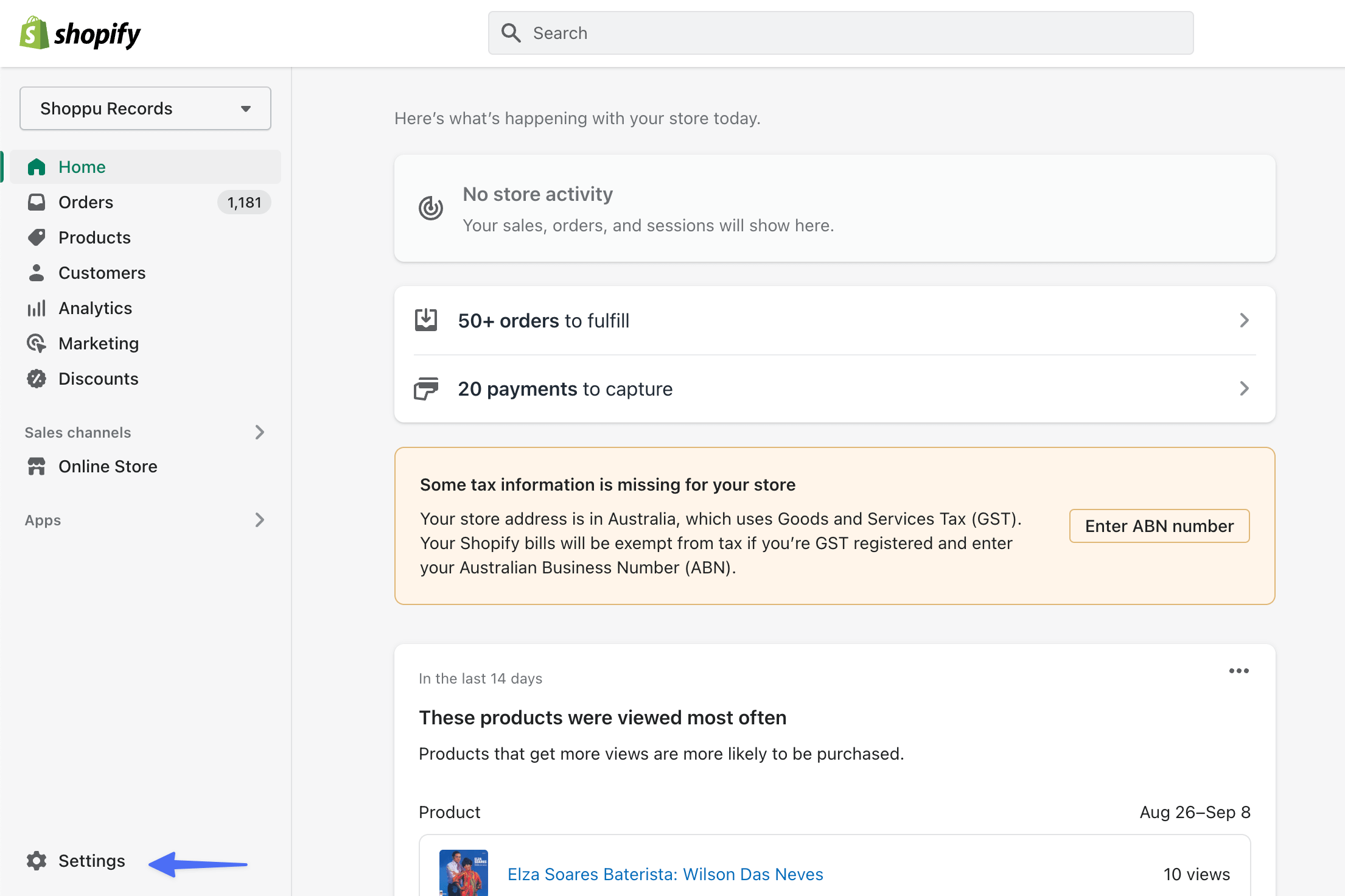Click the Shopify logo

pos(80,33)
